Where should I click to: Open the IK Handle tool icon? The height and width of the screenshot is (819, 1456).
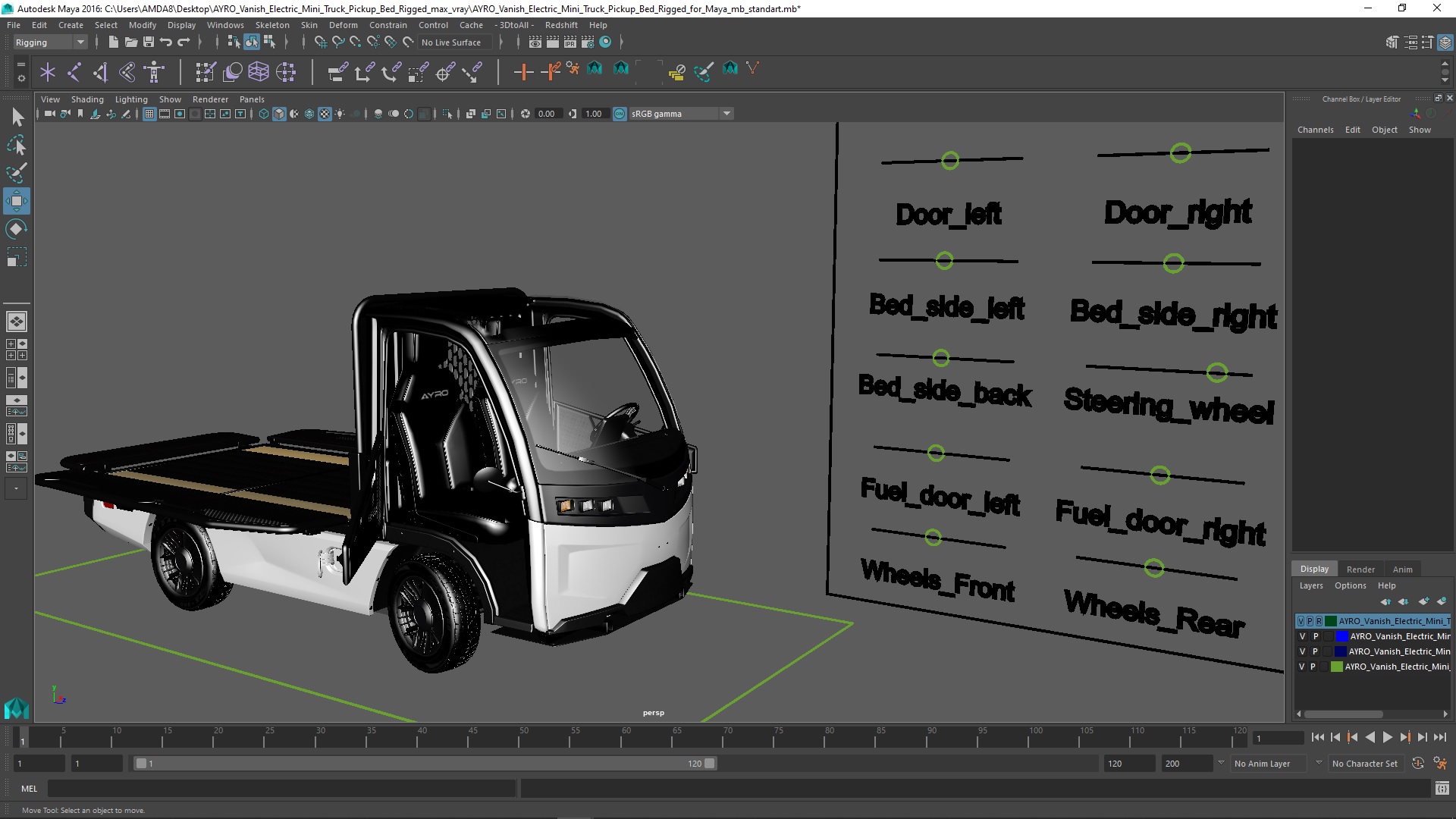tap(101, 72)
